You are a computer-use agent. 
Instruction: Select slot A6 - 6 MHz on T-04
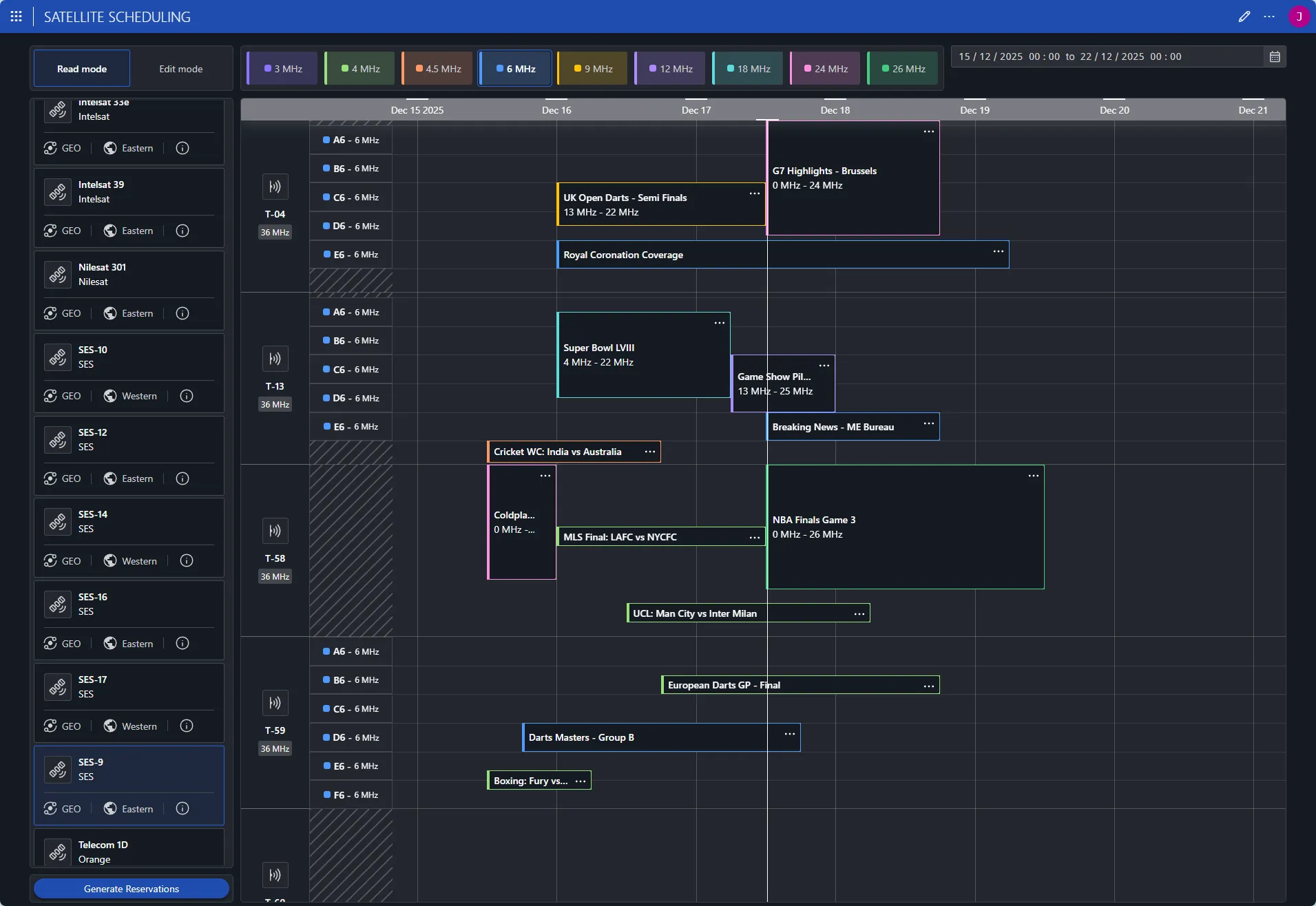point(351,140)
